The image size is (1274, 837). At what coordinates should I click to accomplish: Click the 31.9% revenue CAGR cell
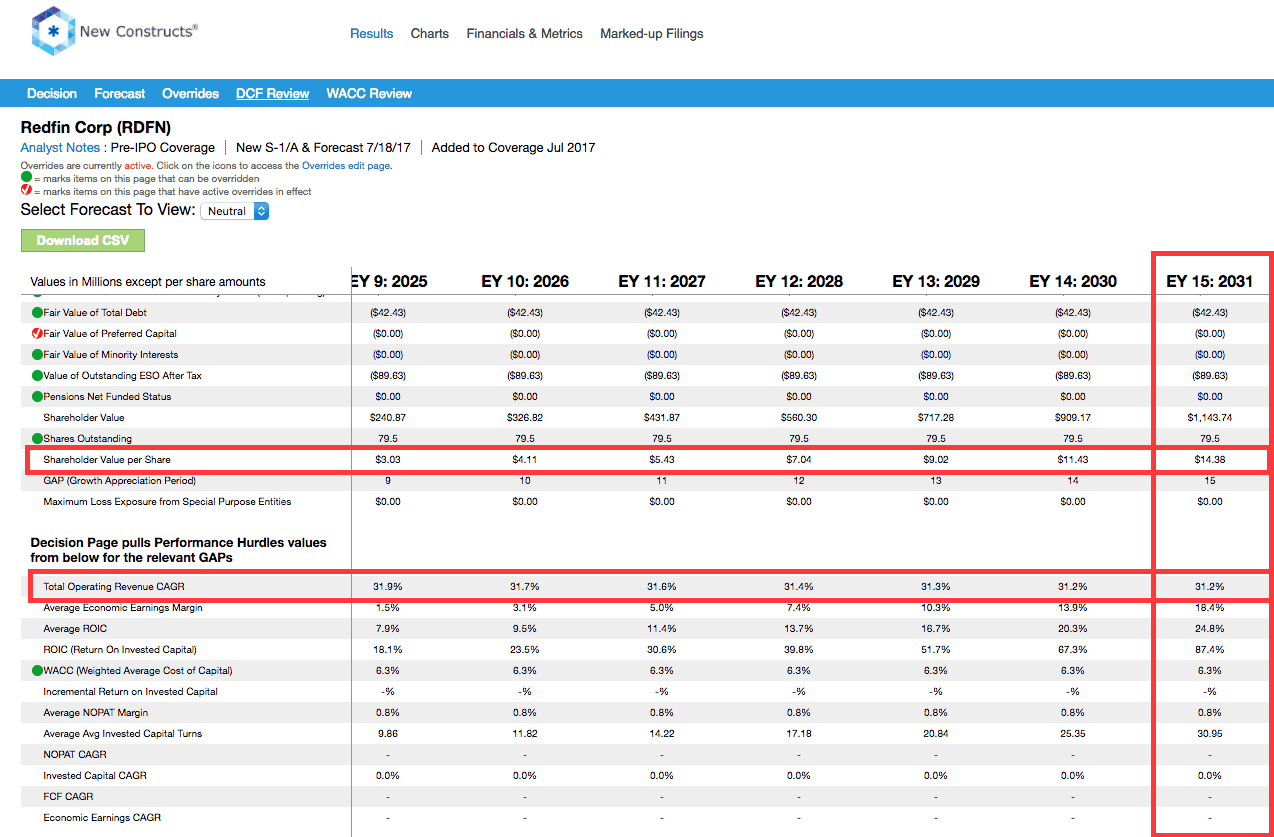pos(388,586)
